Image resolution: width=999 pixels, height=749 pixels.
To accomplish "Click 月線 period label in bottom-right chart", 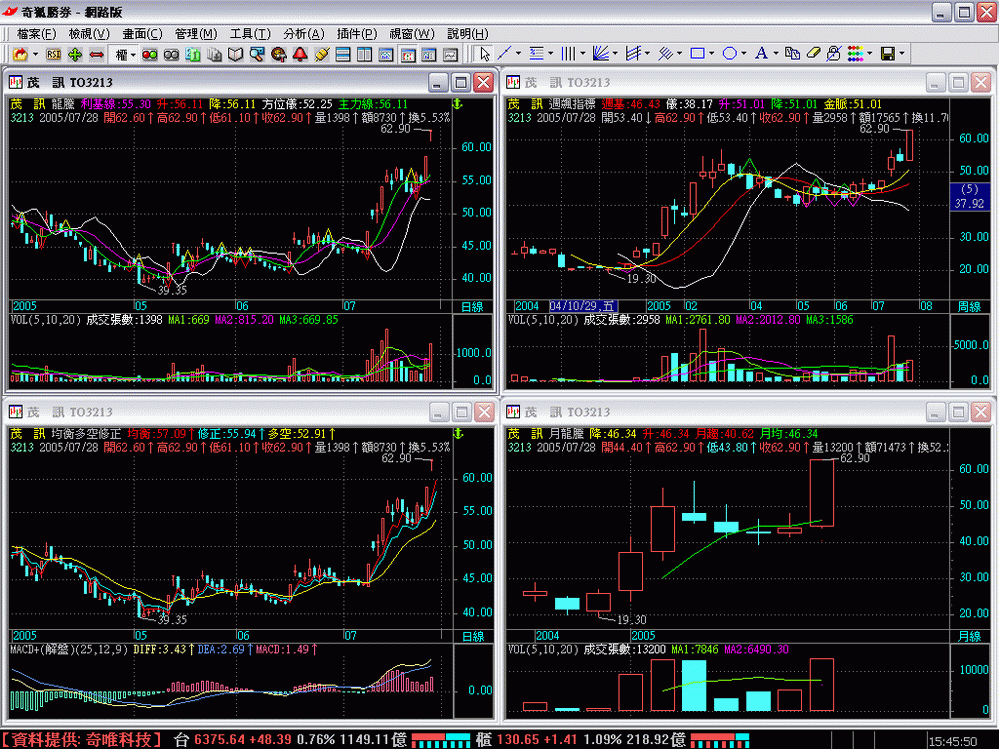I will (970, 636).
